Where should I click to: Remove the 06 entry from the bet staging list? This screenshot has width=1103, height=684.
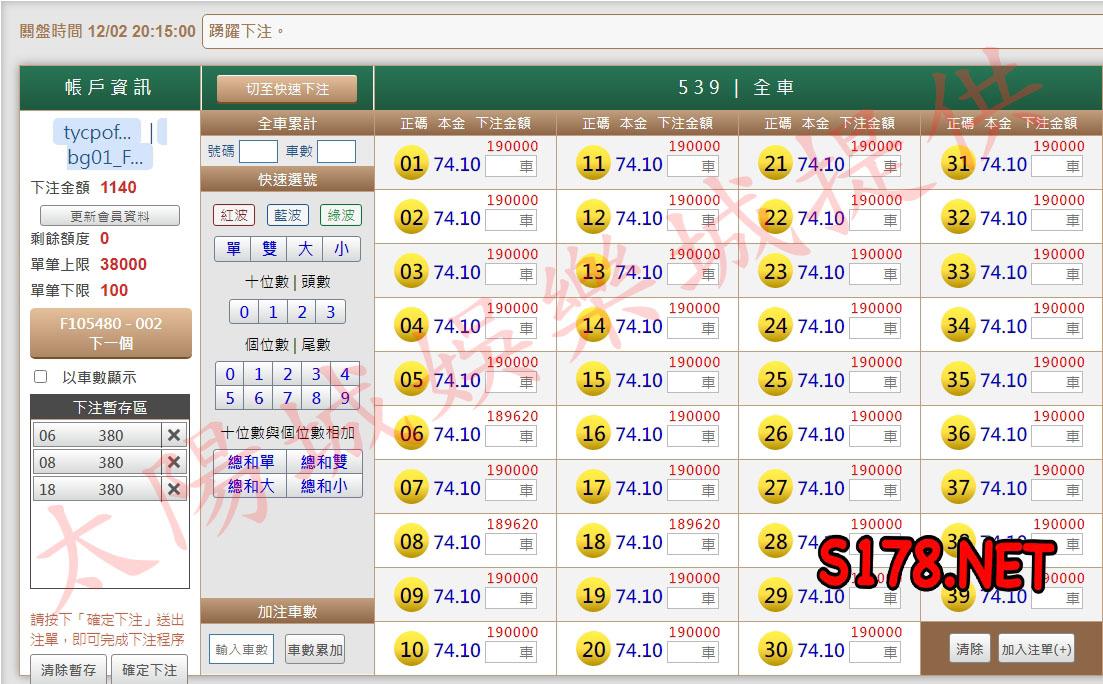[x=174, y=436]
